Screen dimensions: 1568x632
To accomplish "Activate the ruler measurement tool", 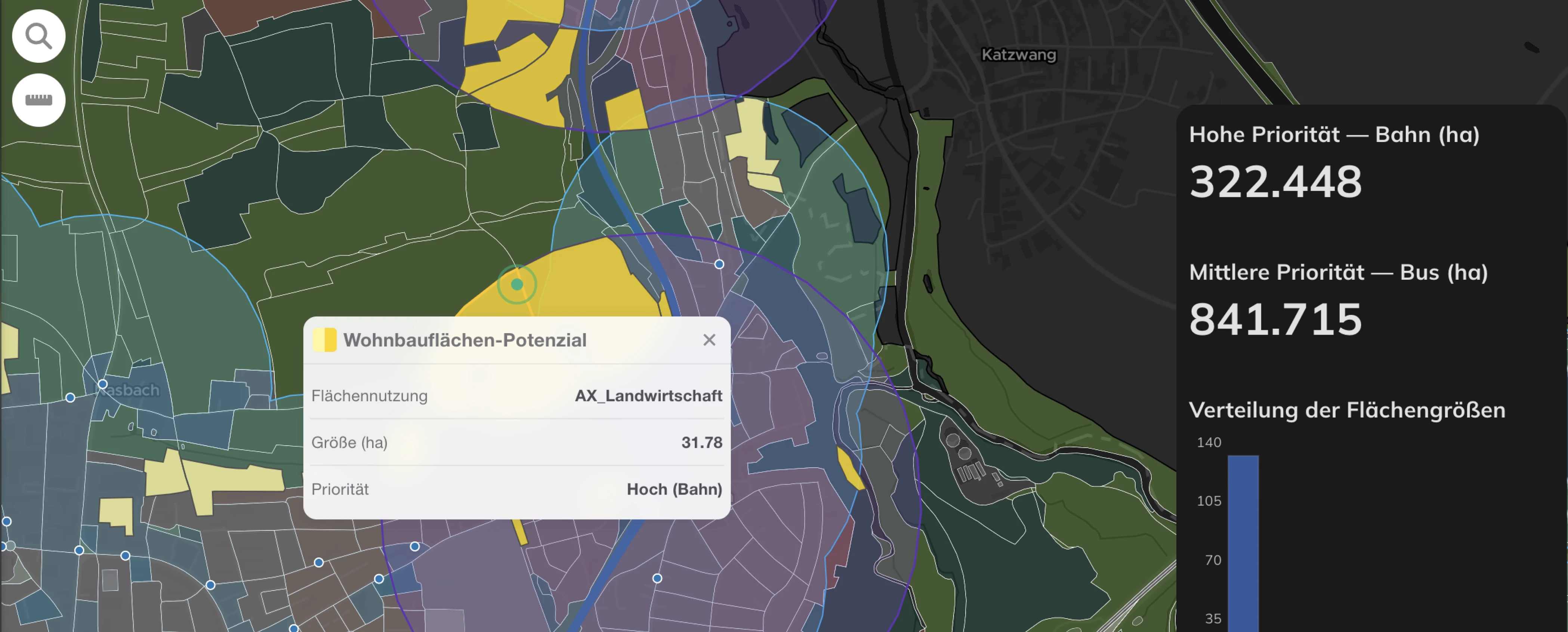I will (x=39, y=100).
